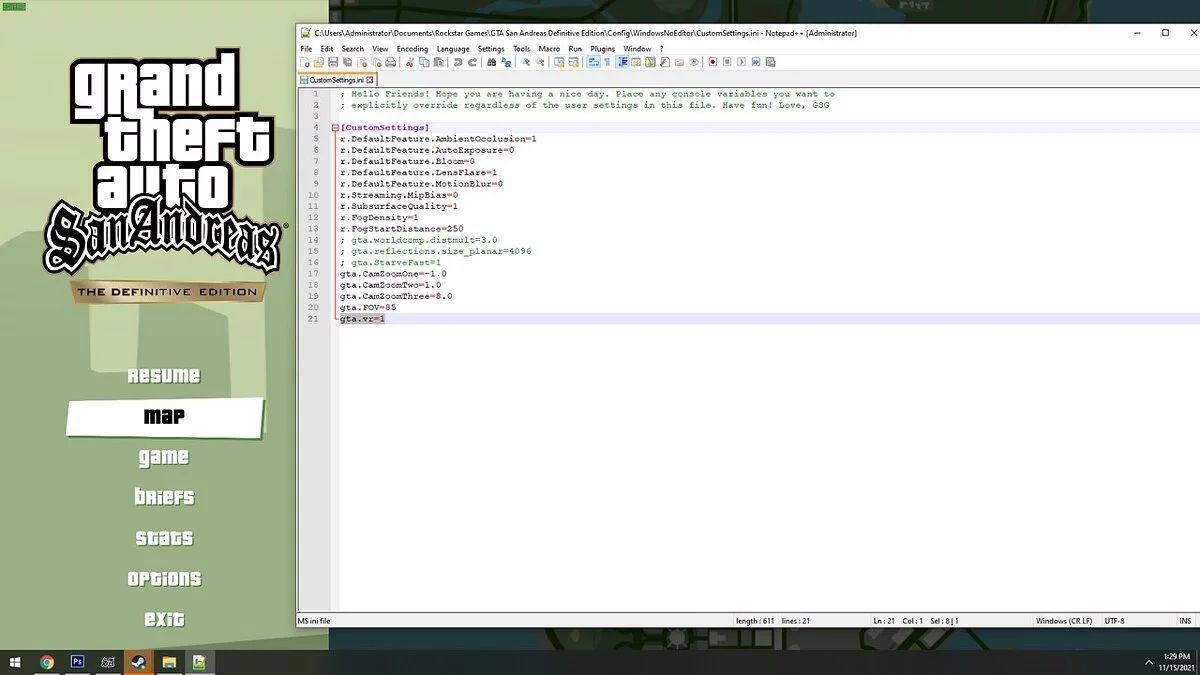Toggle Show All Characters pilcrow icon
This screenshot has width=1200, height=675.
606,62
